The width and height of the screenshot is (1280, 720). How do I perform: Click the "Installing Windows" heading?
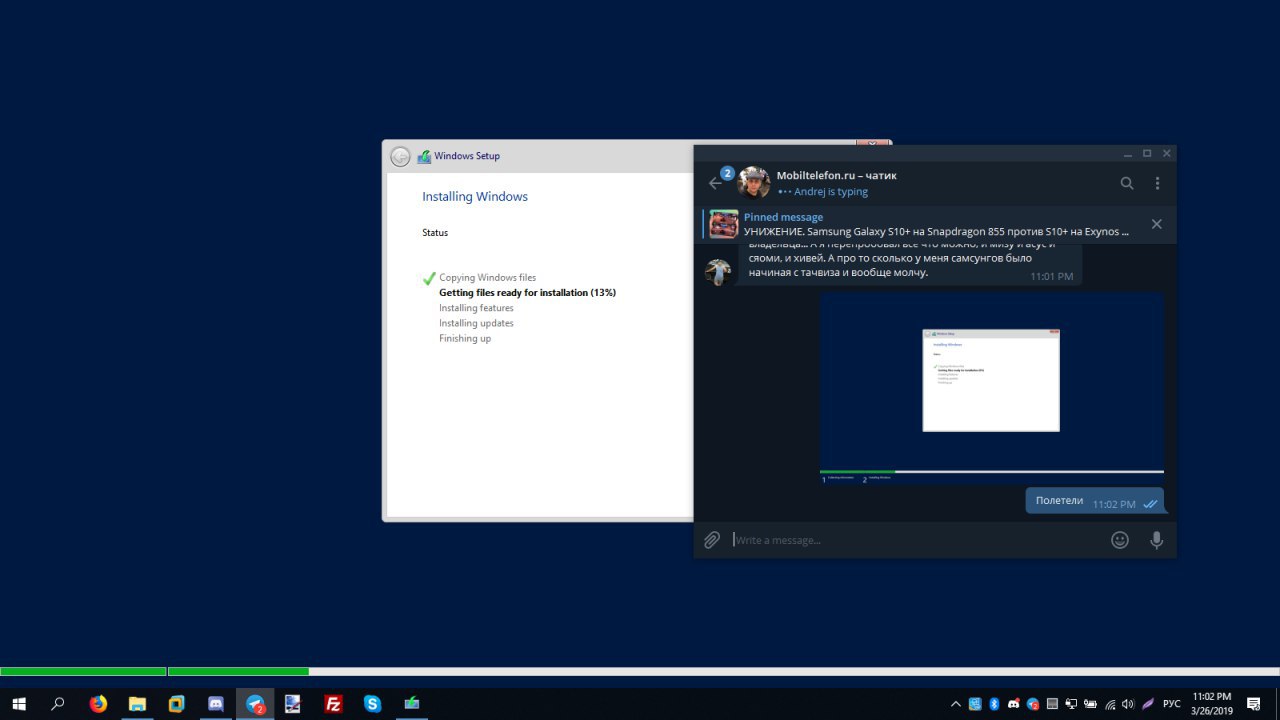[475, 196]
